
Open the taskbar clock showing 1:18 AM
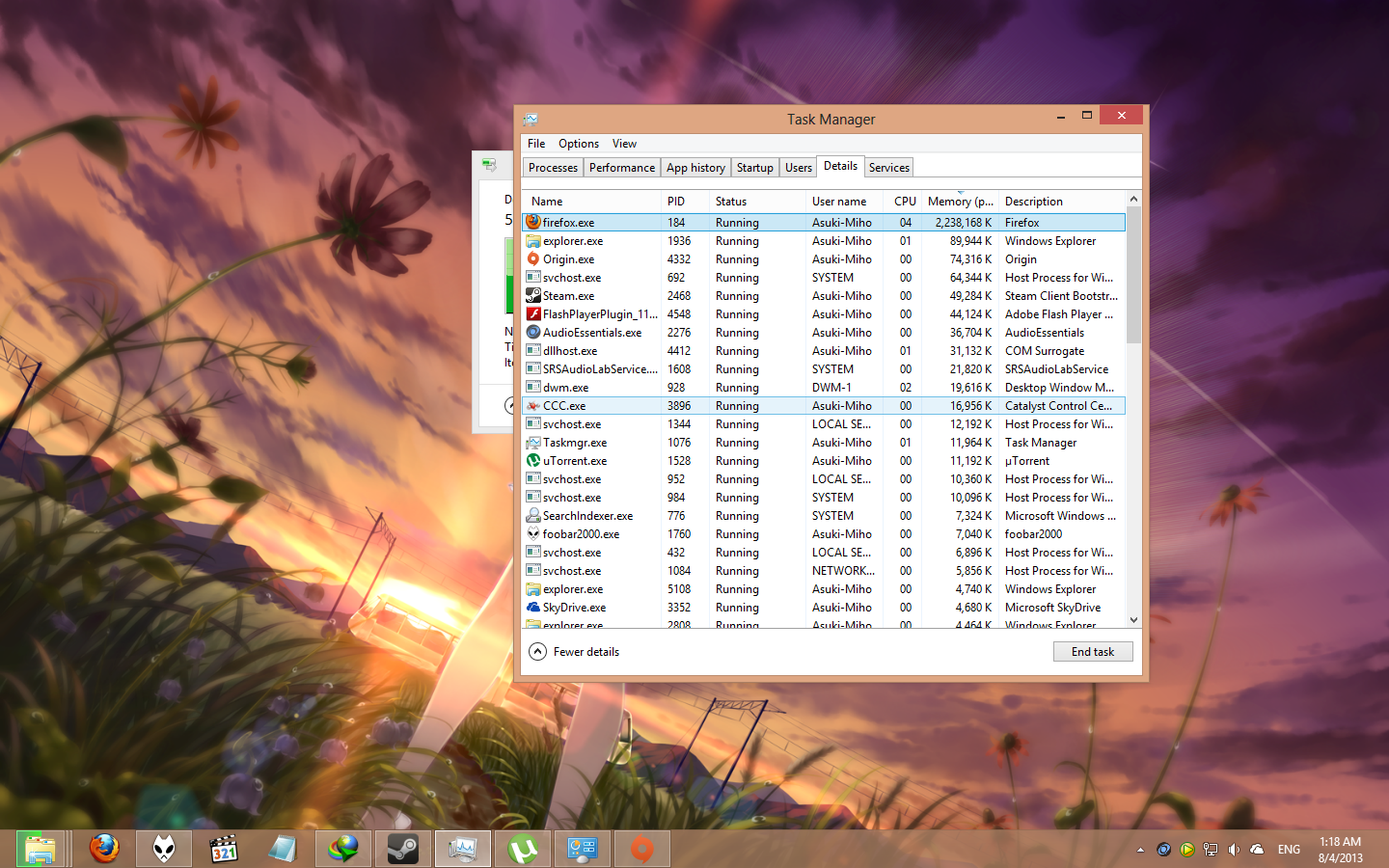(x=1341, y=850)
